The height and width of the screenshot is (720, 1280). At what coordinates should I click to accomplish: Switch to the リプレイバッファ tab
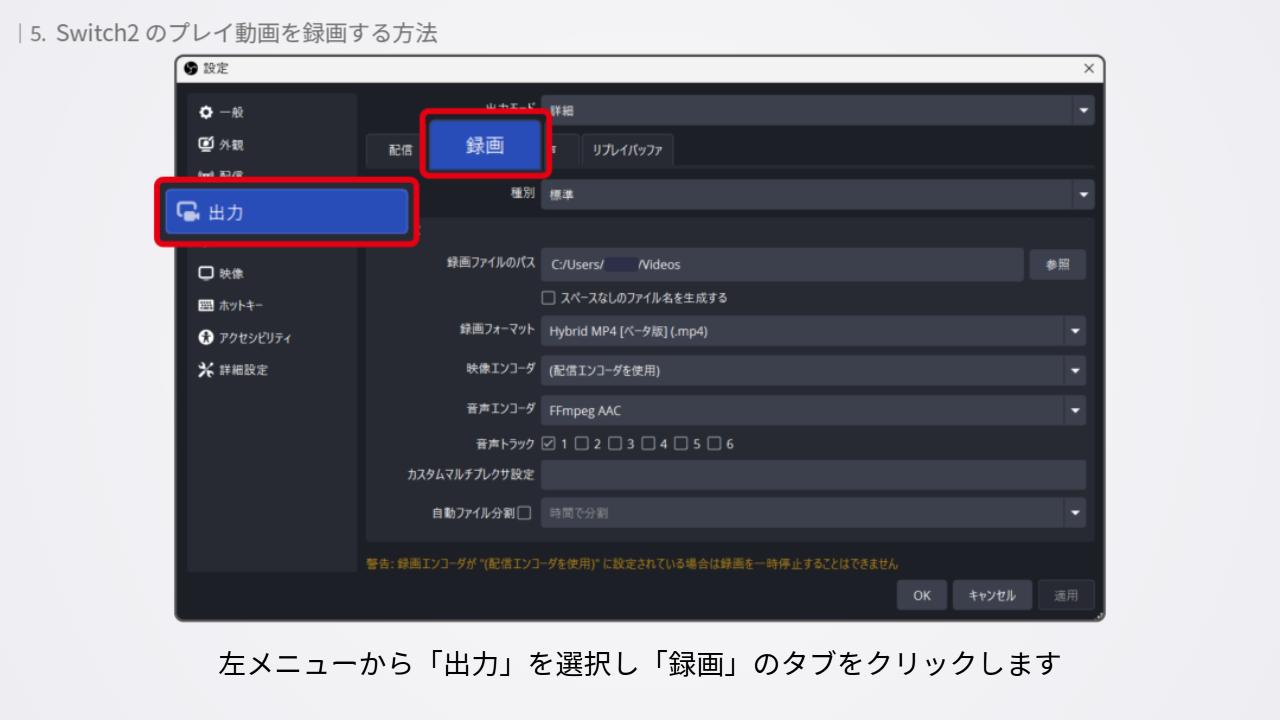pyautogui.click(x=627, y=150)
